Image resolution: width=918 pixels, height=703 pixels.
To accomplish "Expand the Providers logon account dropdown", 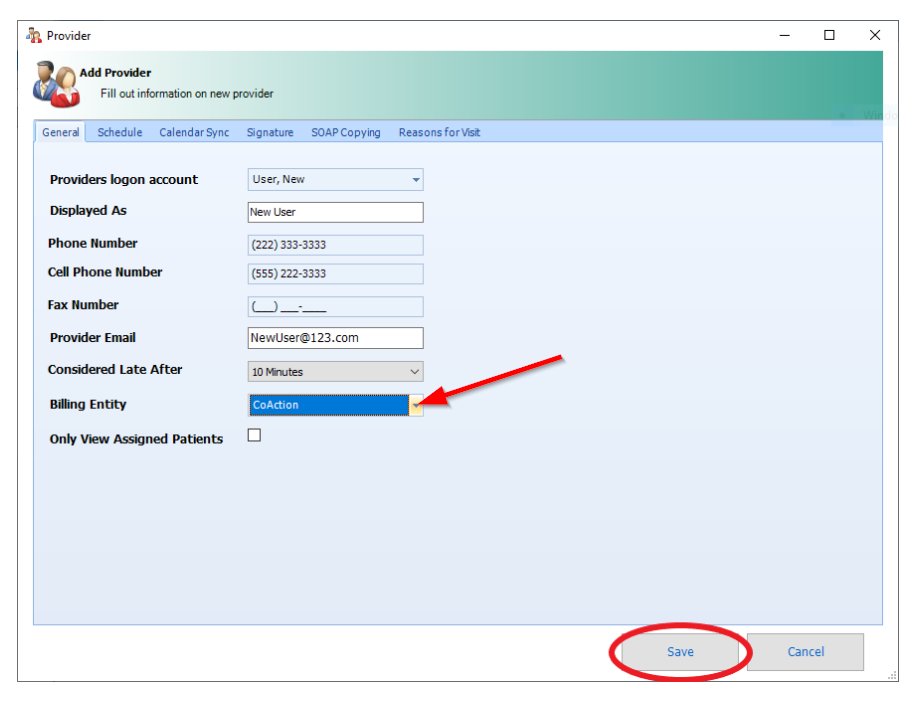I will (415, 180).
